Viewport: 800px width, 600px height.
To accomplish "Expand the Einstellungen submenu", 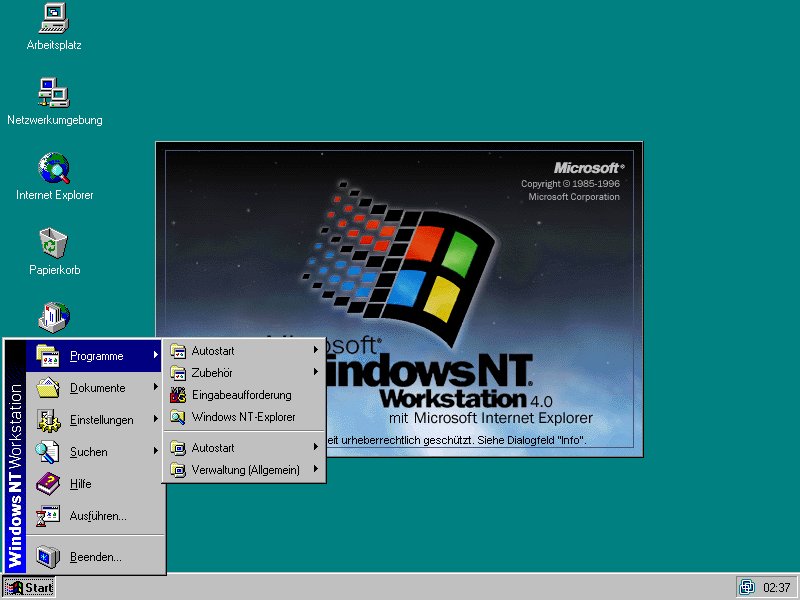I will (x=100, y=420).
